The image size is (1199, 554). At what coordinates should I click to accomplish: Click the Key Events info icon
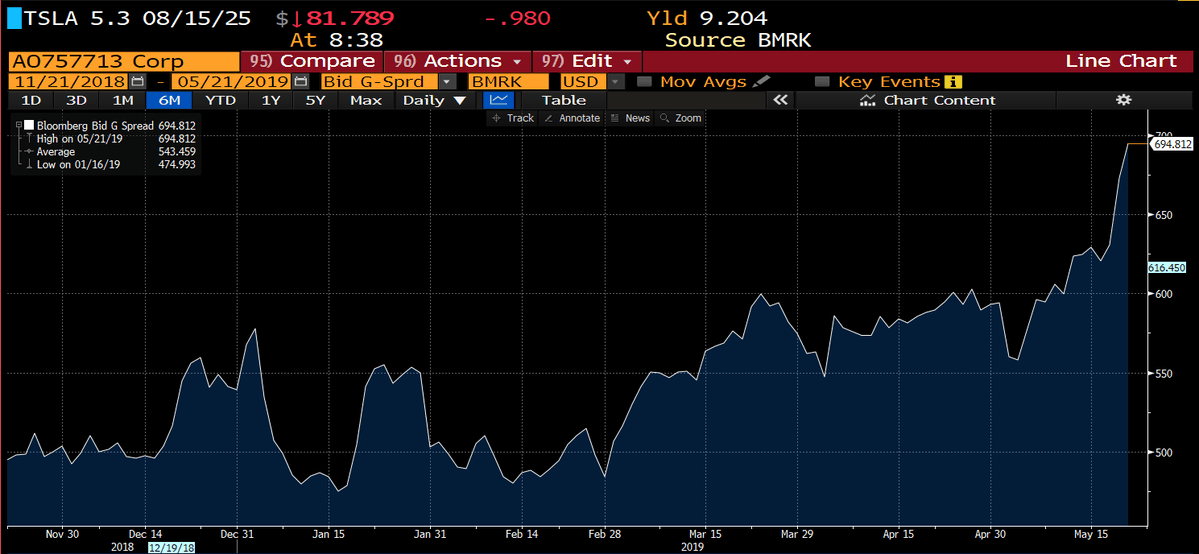pyautogui.click(x=953, y=82)
